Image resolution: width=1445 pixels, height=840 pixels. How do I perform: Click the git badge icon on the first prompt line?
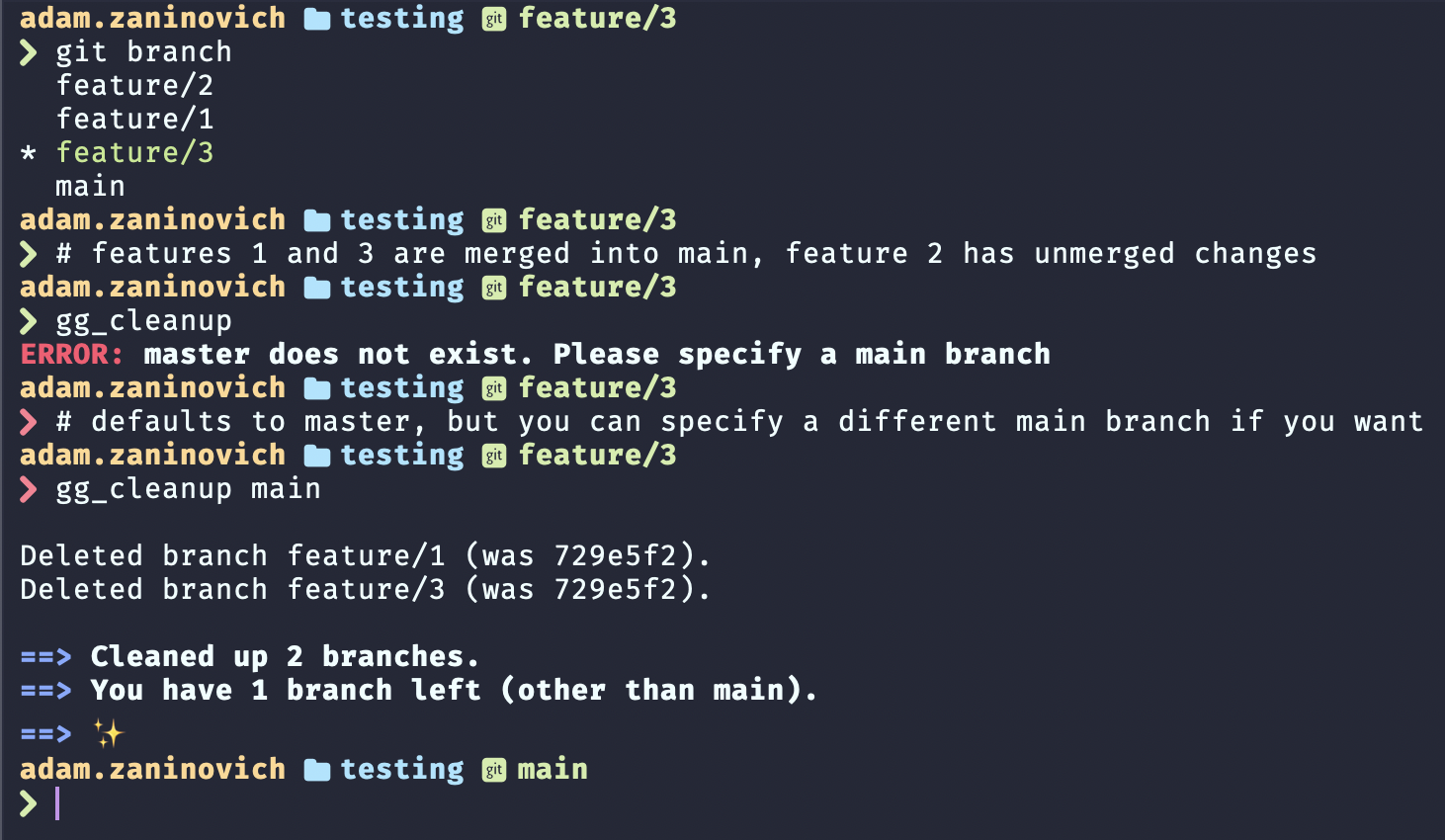(494, 19)
